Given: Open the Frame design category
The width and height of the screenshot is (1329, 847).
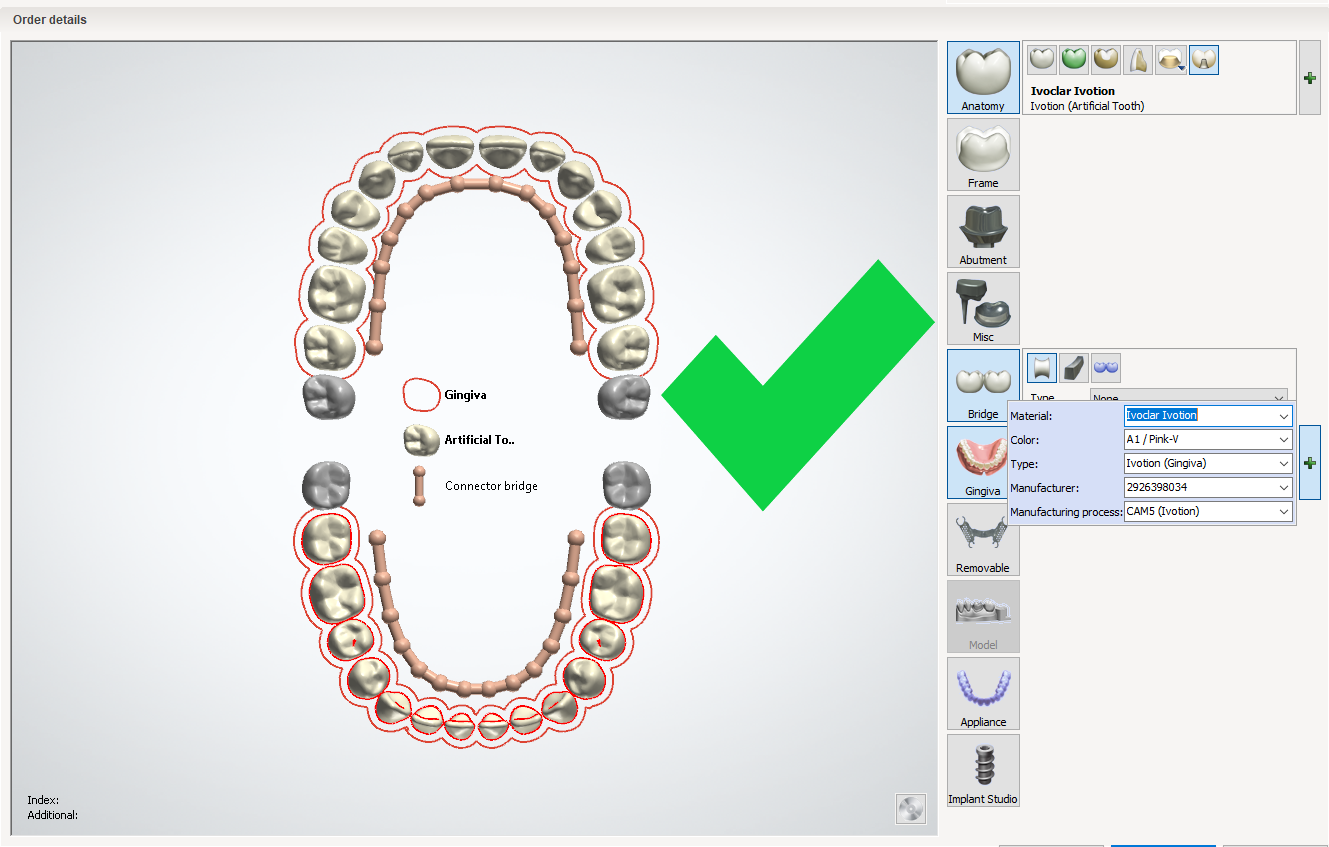Looking at the screenshot, I should (x=983, y=155).
